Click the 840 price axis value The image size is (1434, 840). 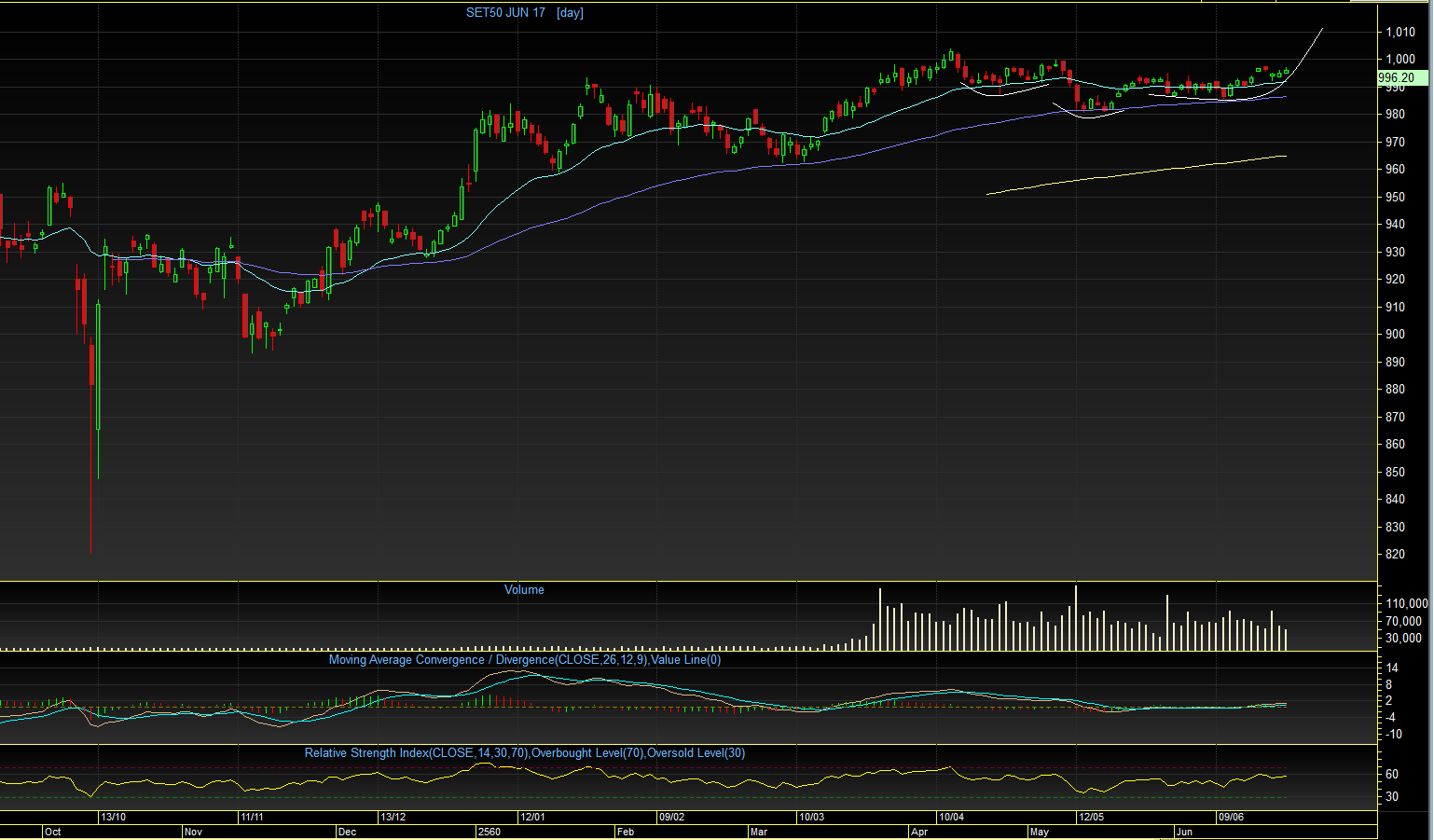pos(1396,499)
